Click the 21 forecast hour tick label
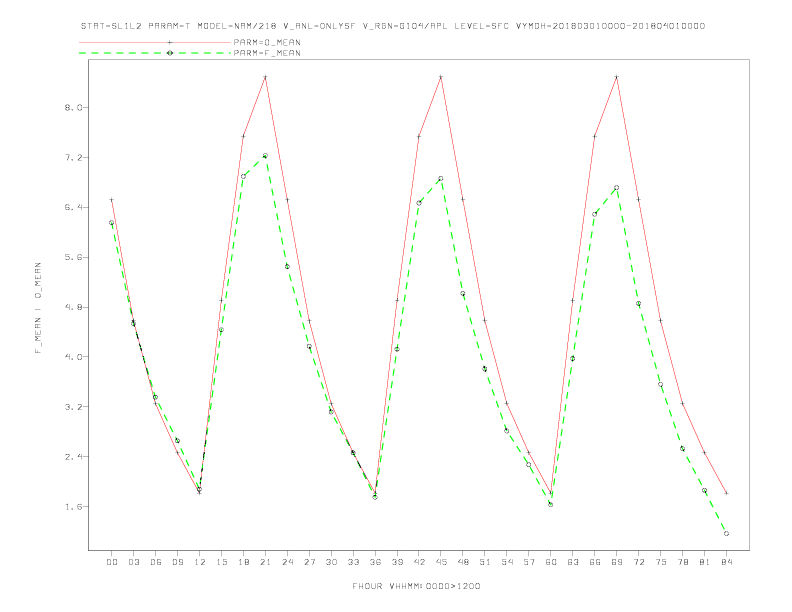Screen dimensions: 792x612 tap(265, 562)
